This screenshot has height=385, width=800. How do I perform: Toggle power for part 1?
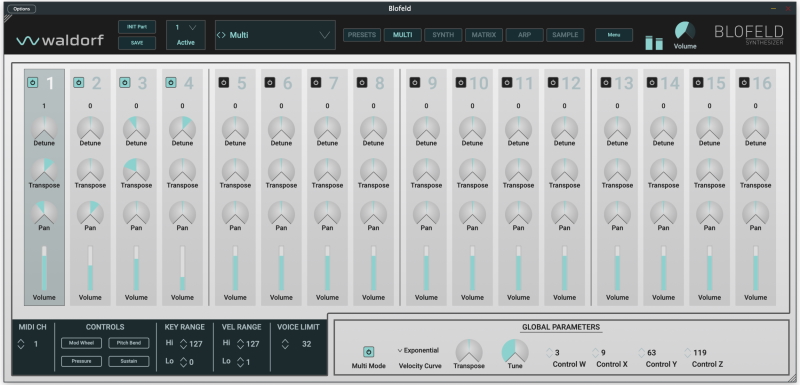click(33, 83)
